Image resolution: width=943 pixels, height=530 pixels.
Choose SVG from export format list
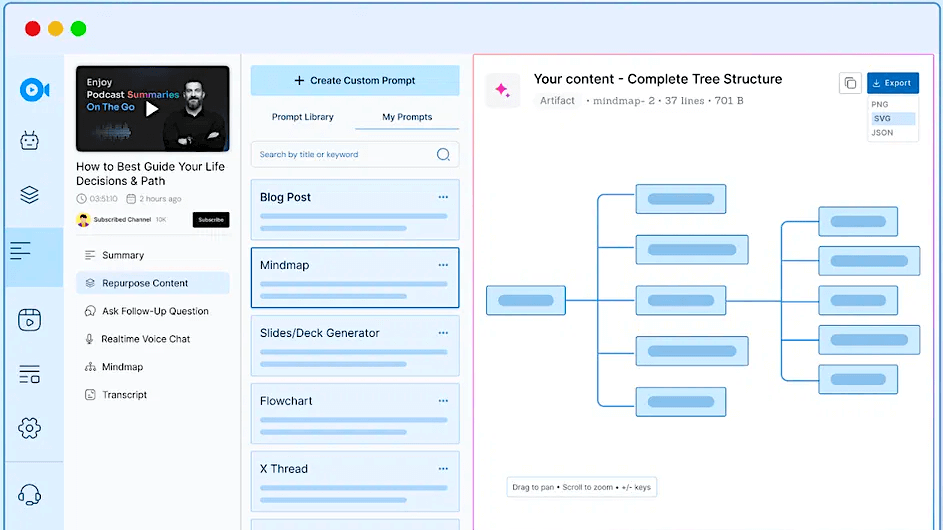pos(882,118)
